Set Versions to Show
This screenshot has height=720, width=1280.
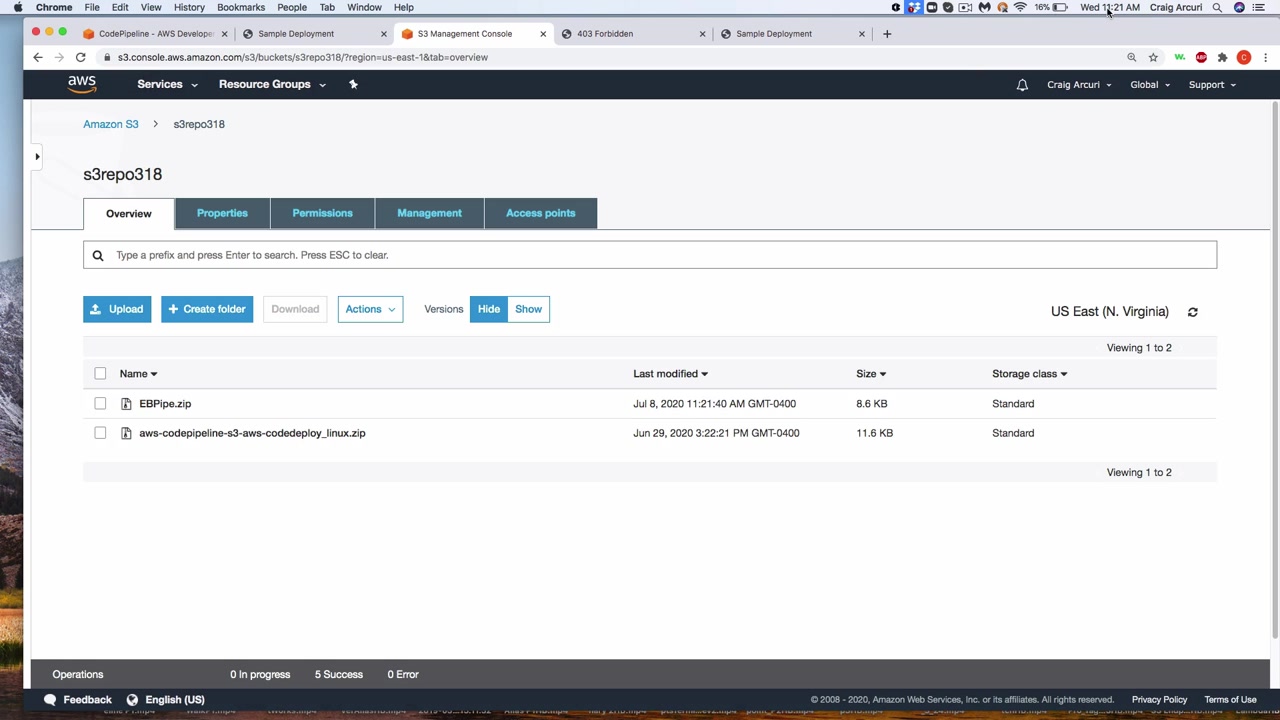pos(529,309)
